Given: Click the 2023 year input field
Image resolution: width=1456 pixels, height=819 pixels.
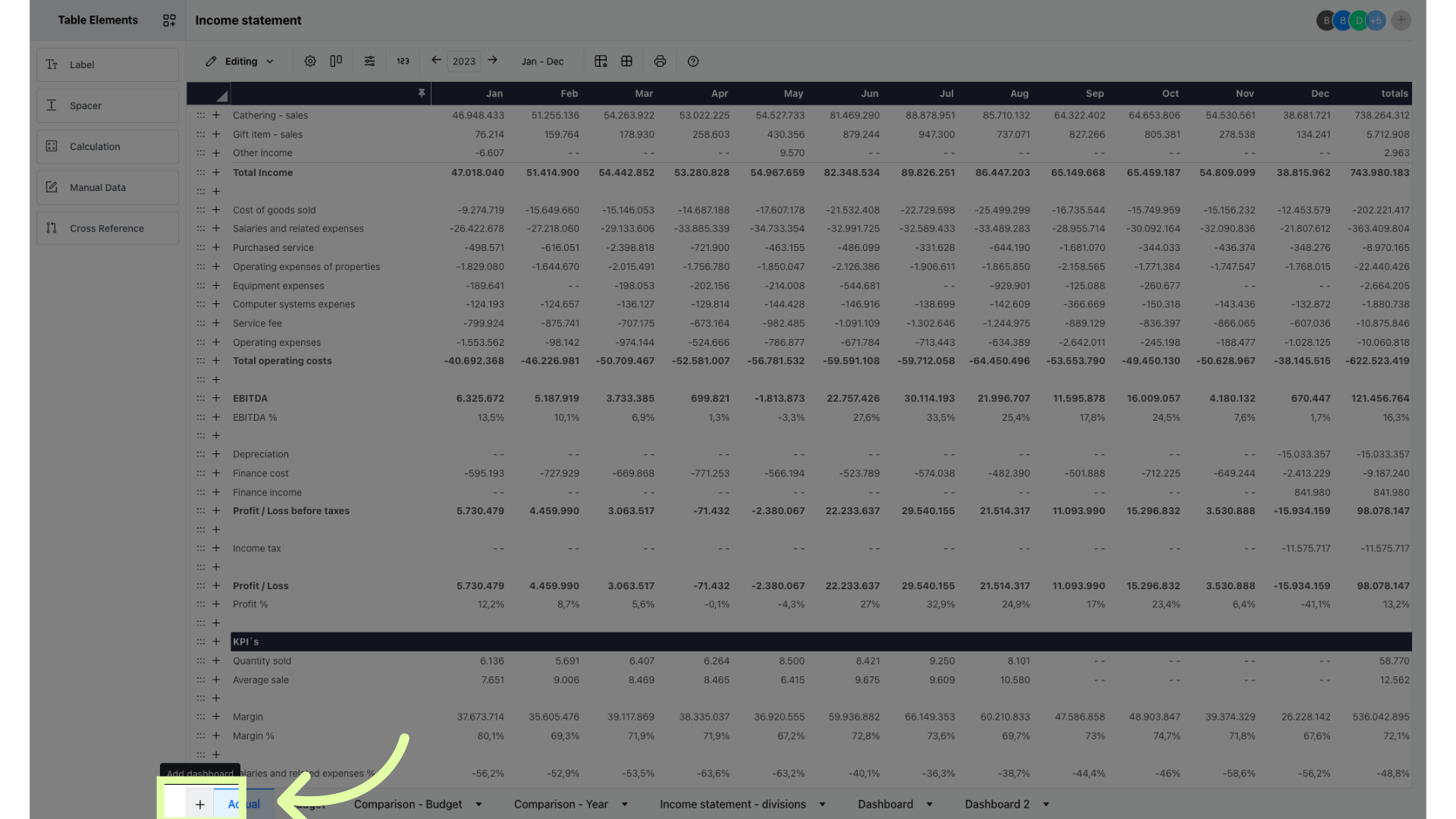Looking at the screenshot, I should (464, 61).
